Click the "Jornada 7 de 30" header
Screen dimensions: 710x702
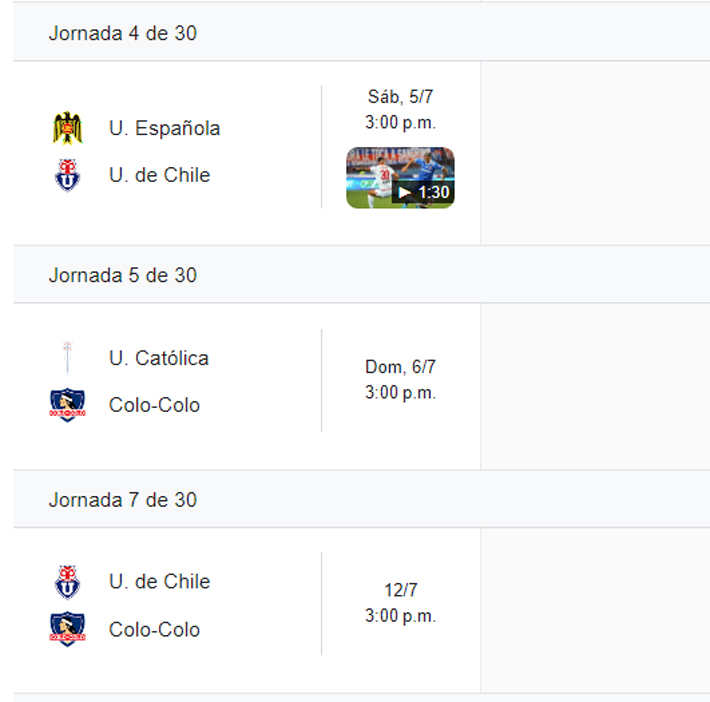[123, 500]
